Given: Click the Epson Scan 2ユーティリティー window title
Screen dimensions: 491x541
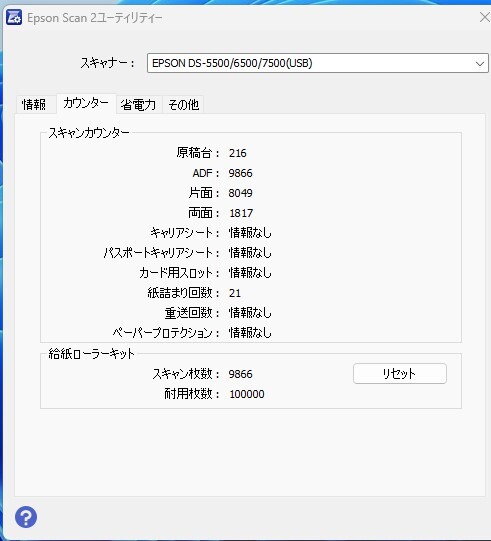Looking at the screenshot, I should click(x=95, y=18).
